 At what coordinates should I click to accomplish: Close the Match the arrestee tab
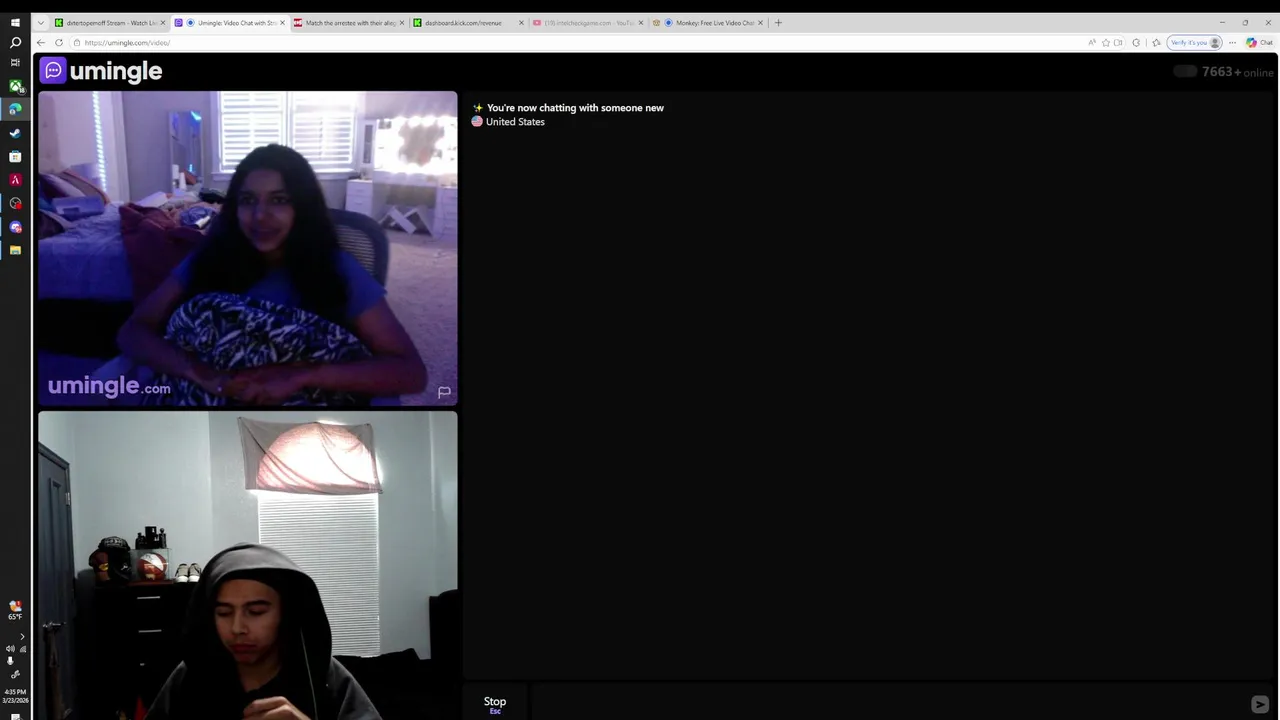click(x=401, y=23)
